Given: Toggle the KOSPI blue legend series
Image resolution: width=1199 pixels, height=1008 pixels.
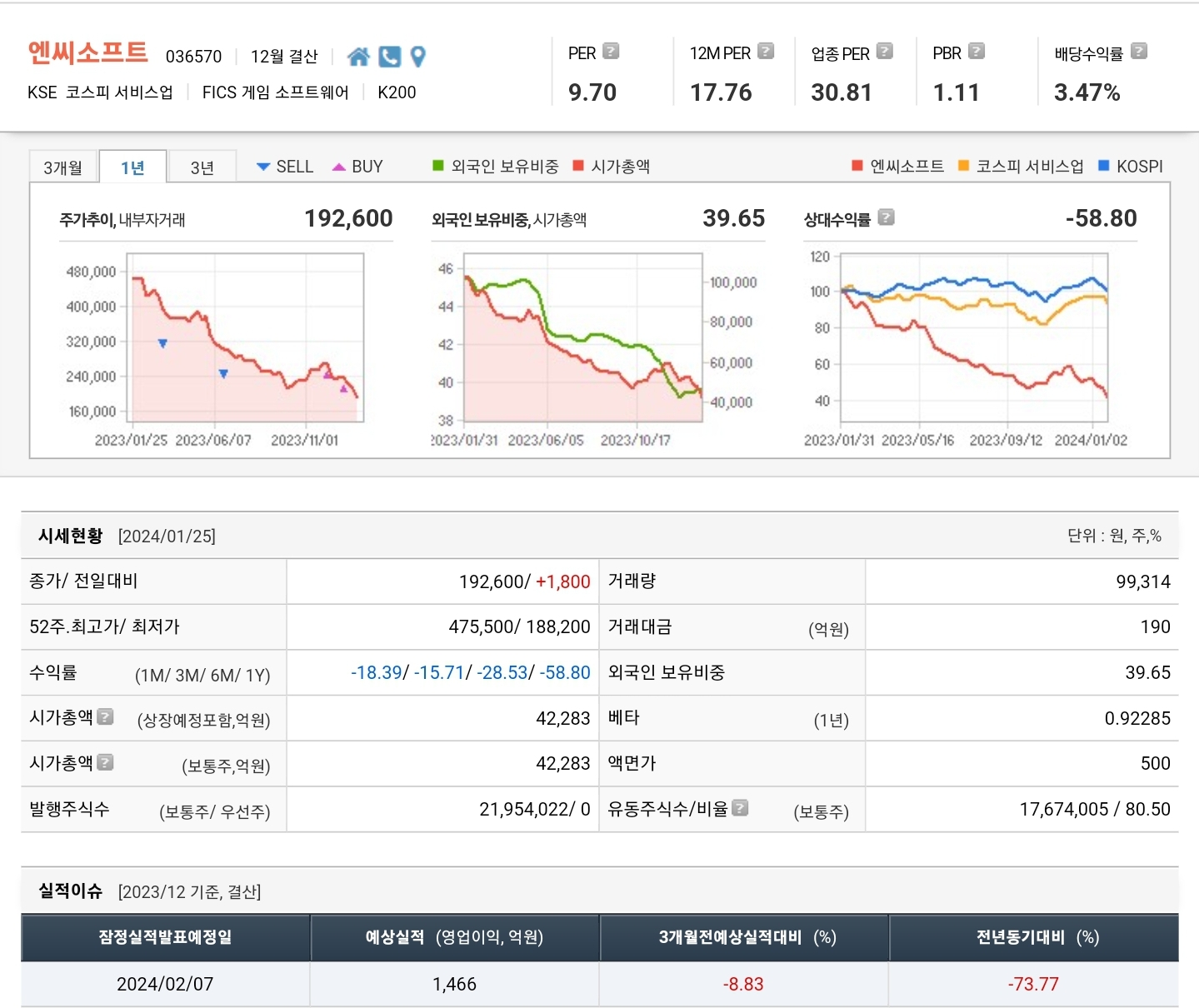Looking at the screenshot, I should click(1131, 167).
